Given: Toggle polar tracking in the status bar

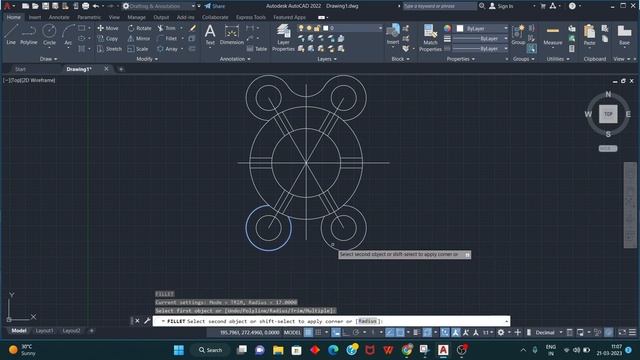Looking at the screenshot, I should (x=356, y=333).
